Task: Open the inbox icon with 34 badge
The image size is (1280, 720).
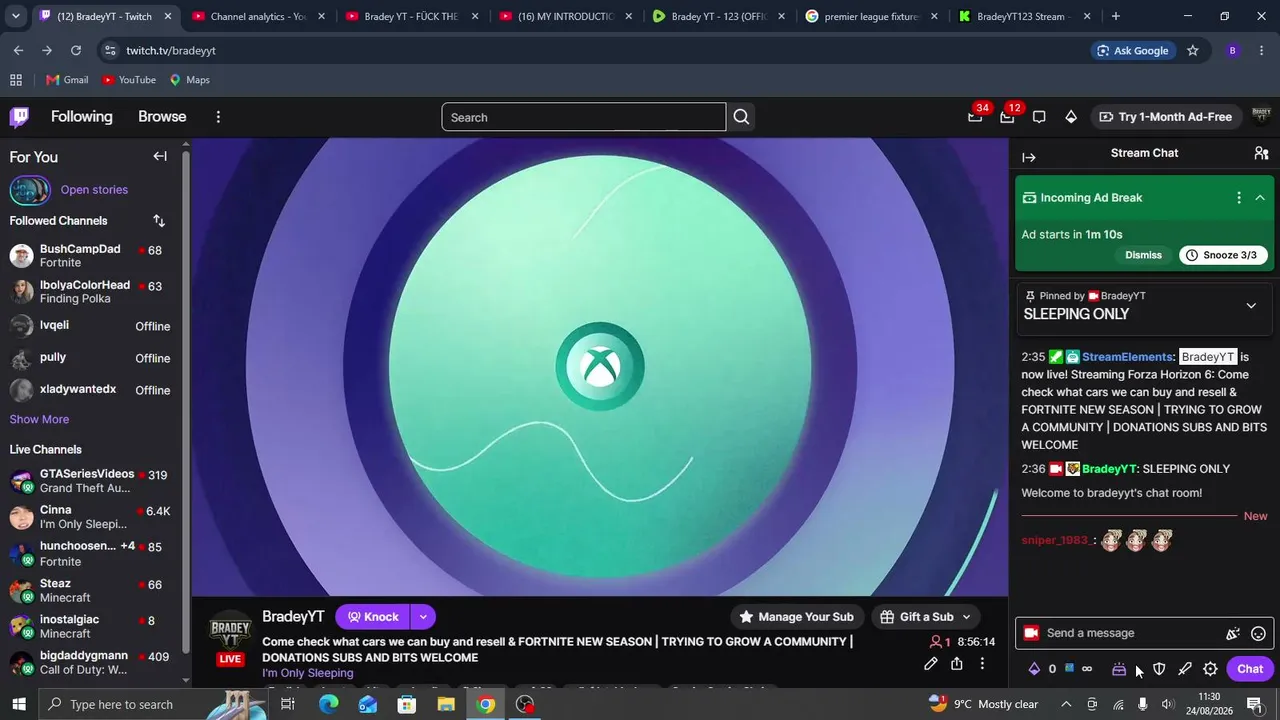Action: click(975, 117)
